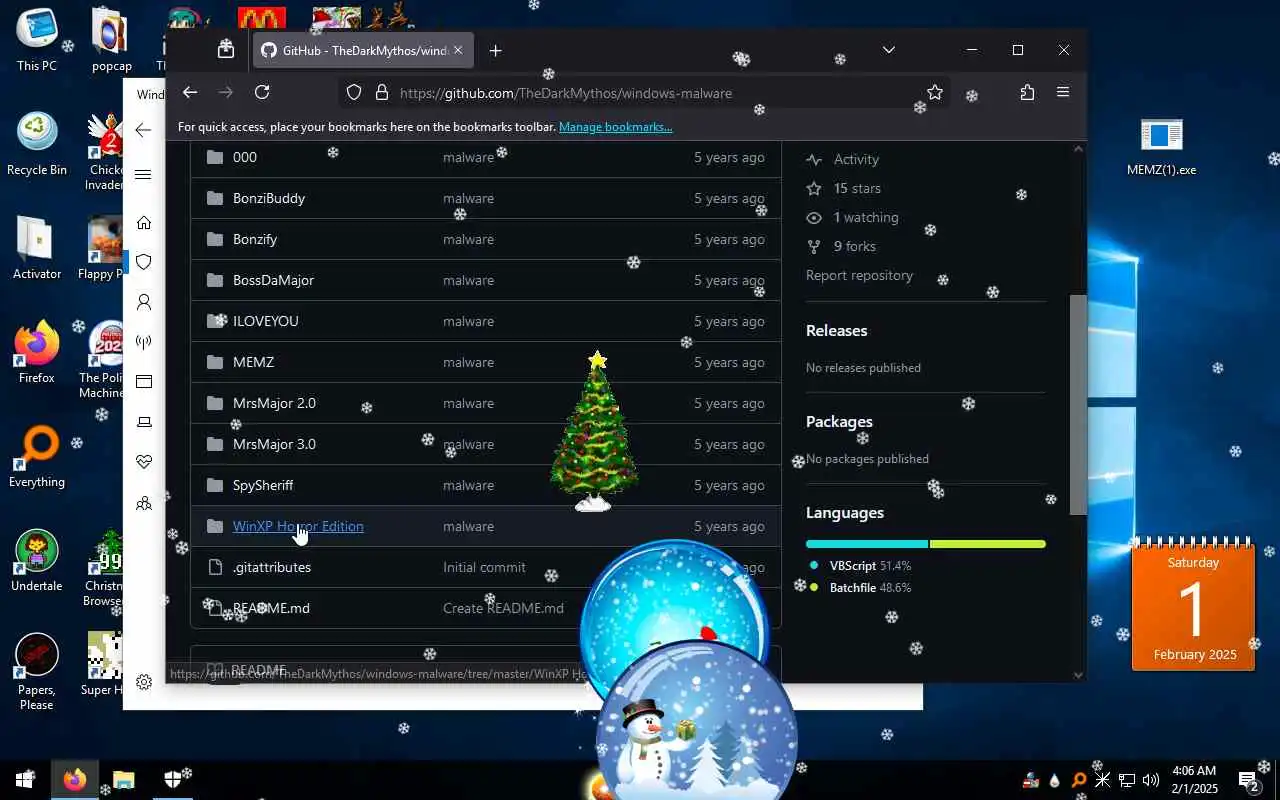
Task: View the 9 forks
Action: pos(855,246)
